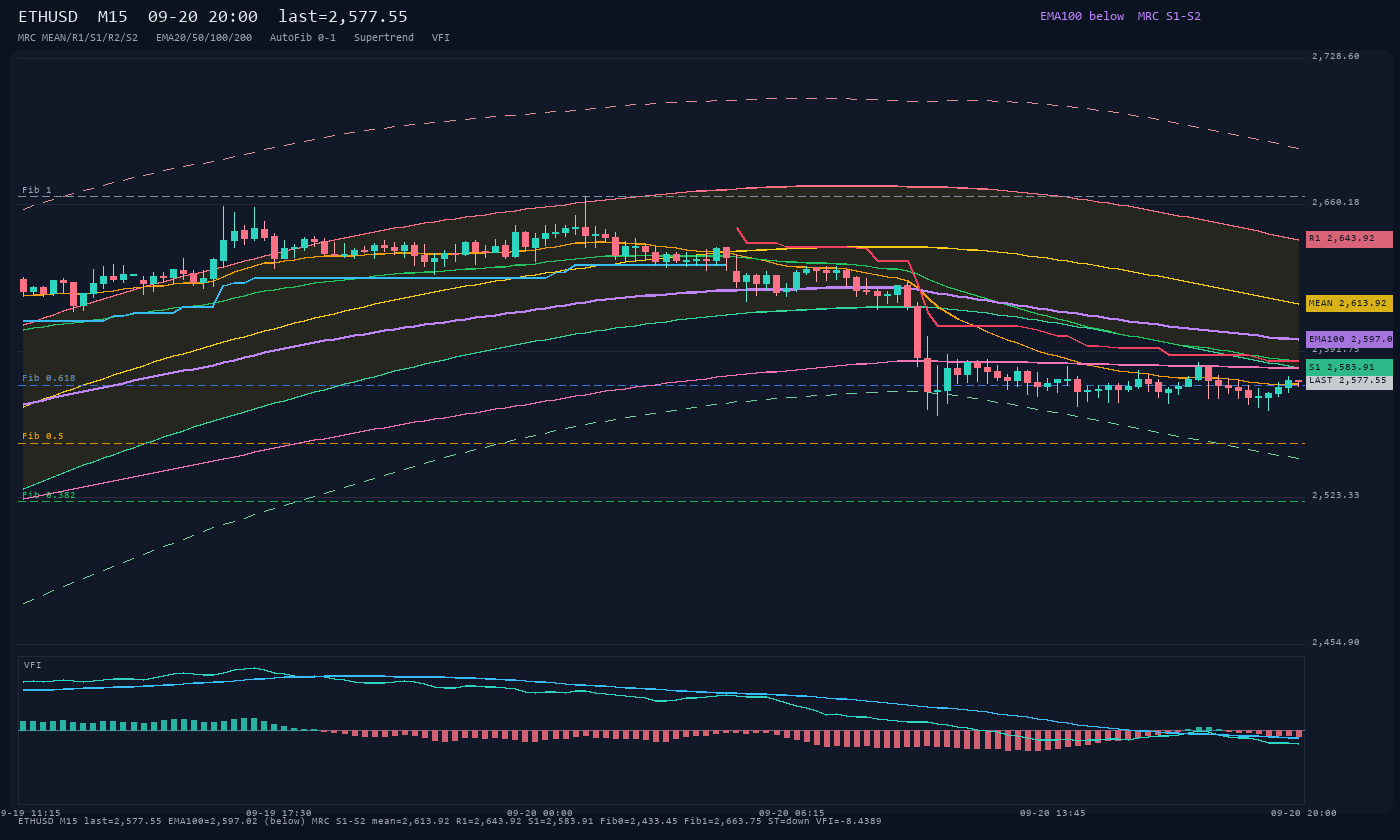This screenshot has height=840, width=1400.
Task: Click the last=2,577.55 value in the title
Action: pyautogui.click(x=343, y=17)
